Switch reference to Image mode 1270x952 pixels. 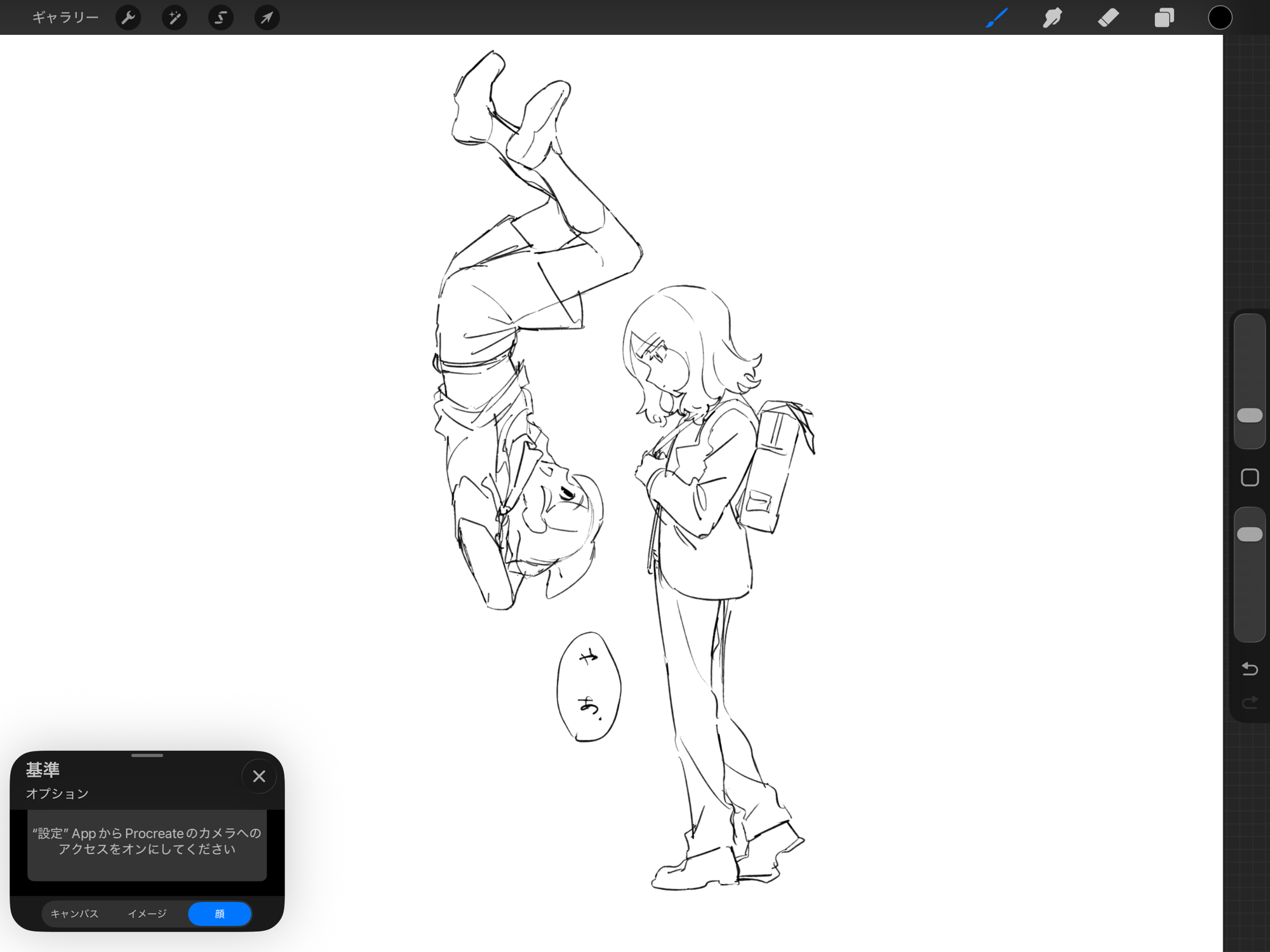147,913
